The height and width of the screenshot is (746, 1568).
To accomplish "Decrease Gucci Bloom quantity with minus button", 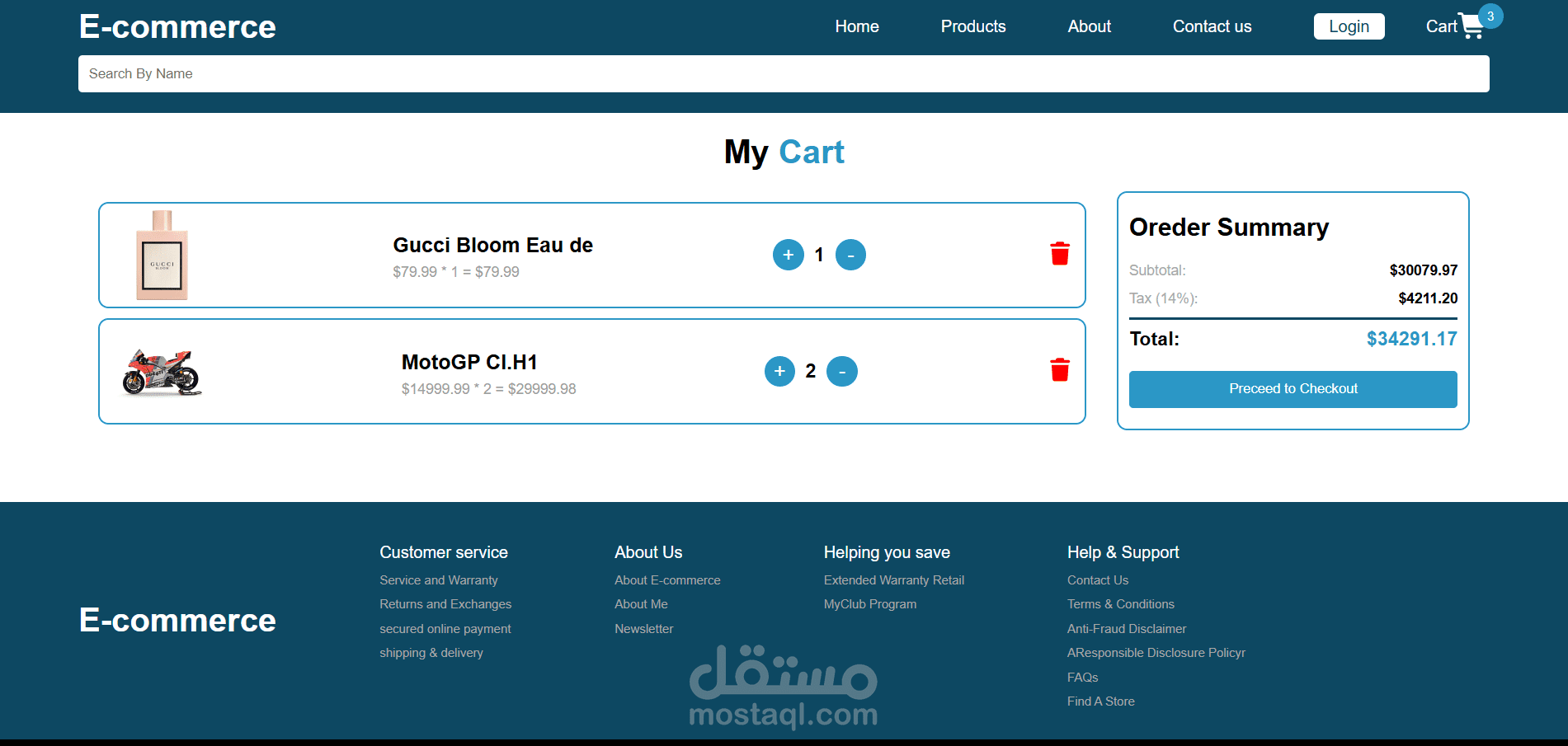I will tap(850, 255).
